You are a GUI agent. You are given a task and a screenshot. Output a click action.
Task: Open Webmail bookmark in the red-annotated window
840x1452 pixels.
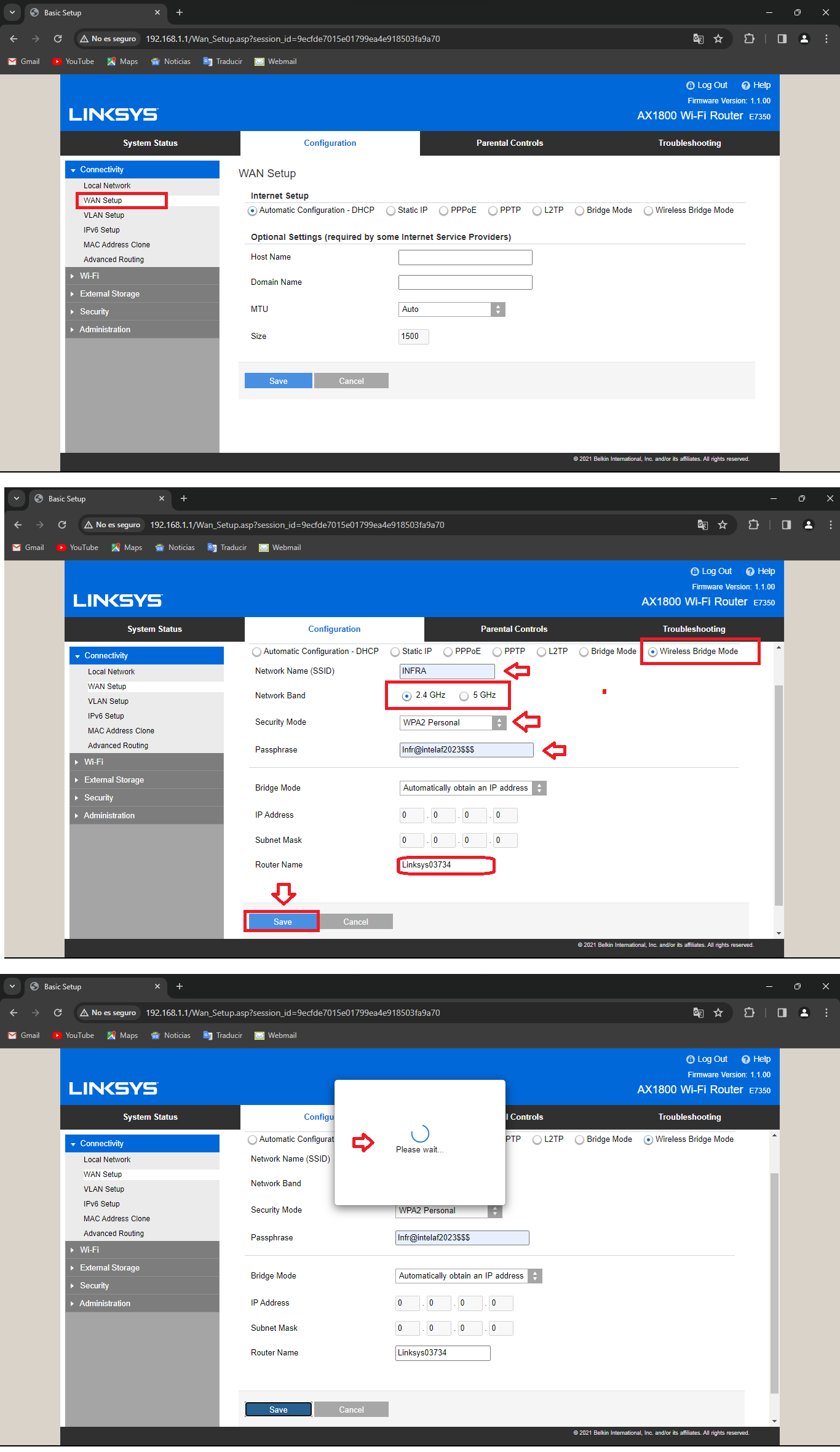[x=280, y=548]
